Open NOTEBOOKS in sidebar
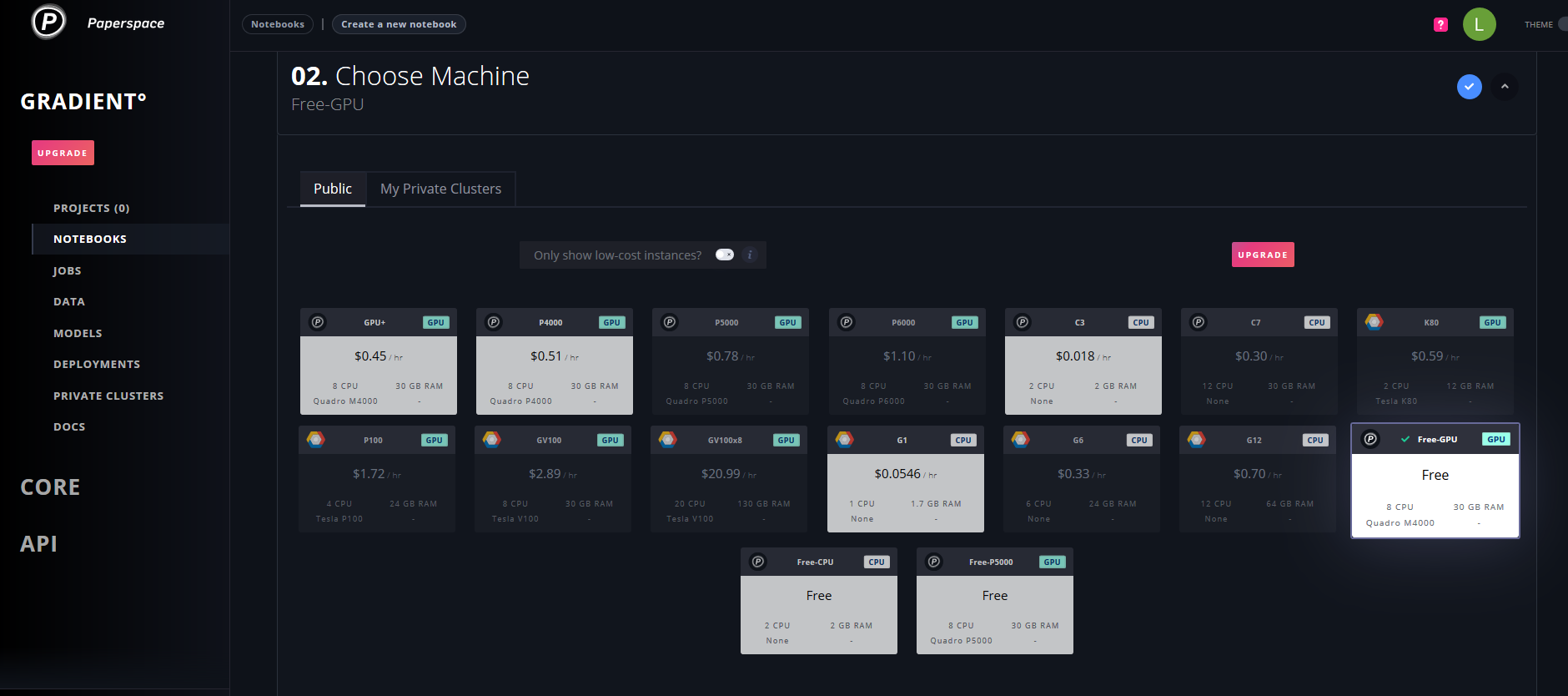Viewport: 1568px width, 696px height. click(x=90, y=239)
